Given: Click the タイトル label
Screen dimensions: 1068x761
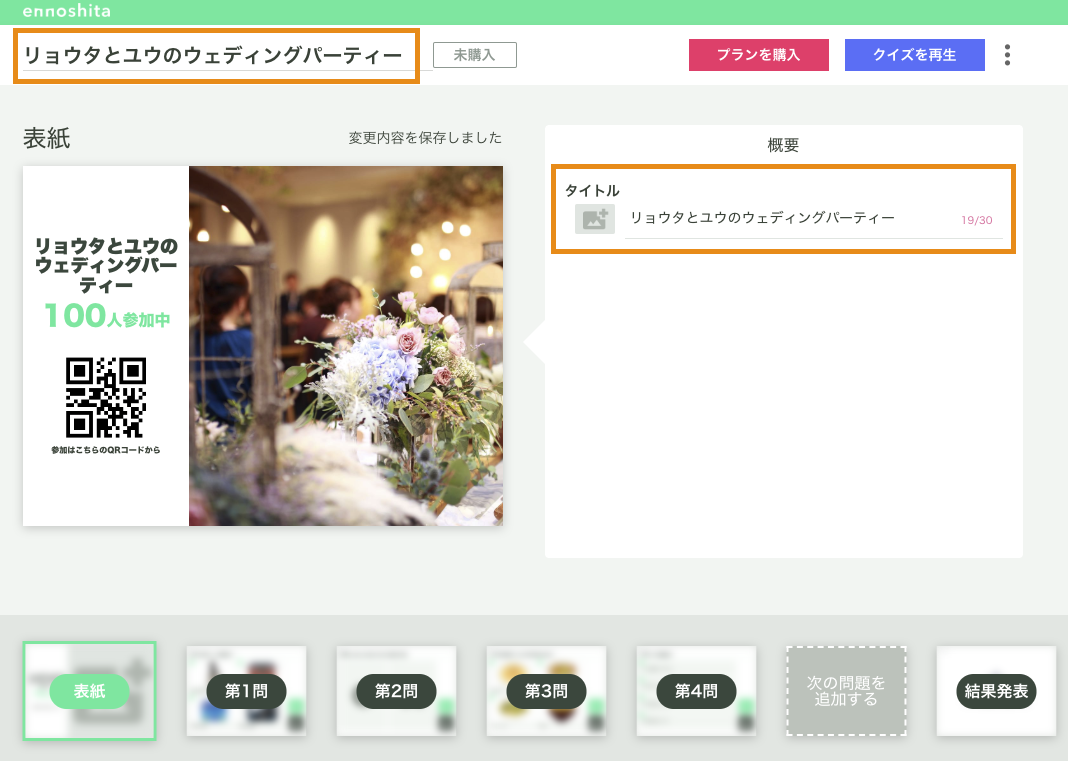Looking at the screenshot, I should [x=592, y=190].
